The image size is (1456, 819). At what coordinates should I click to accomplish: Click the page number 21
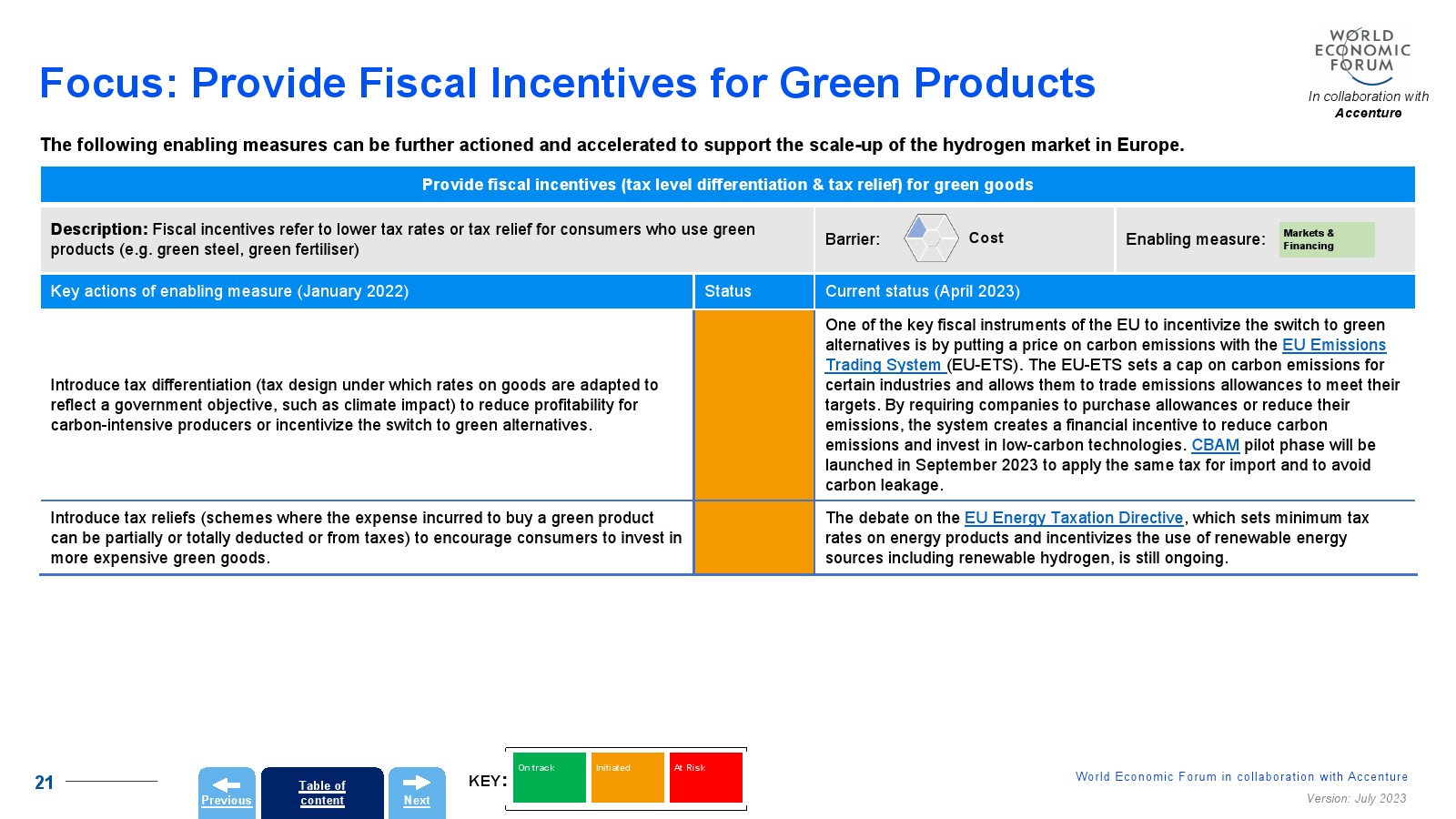point(44,783)
